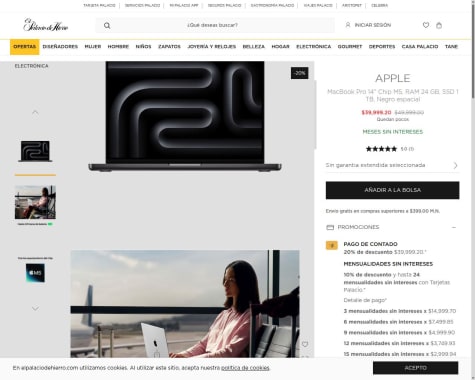The image size is (475, 380).
Task: Open the Gourmet menu
Action: tap(350, 47)
